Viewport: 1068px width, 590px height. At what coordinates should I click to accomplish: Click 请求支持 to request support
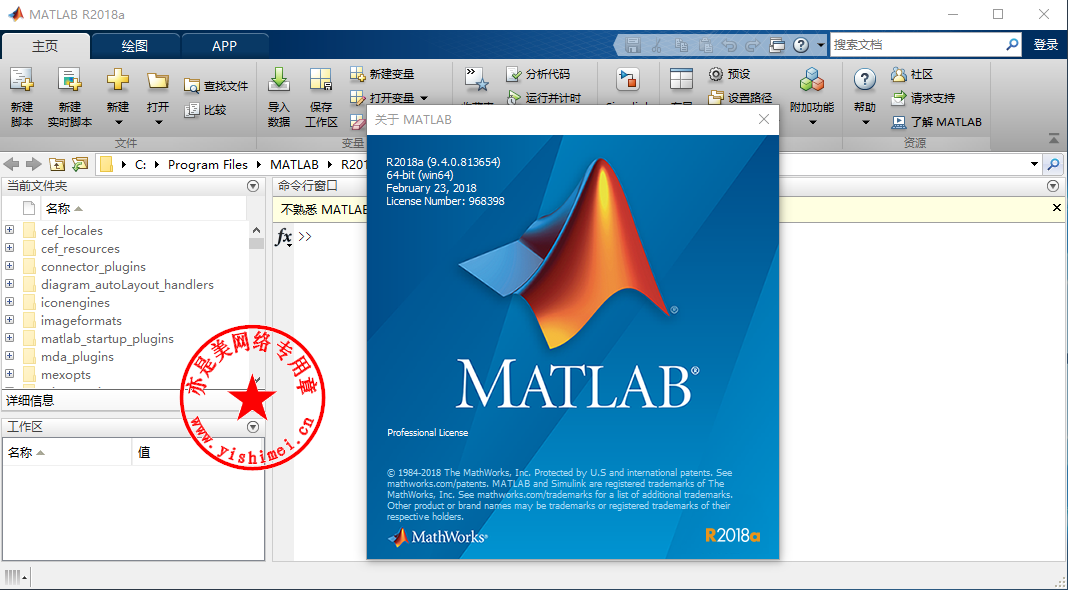(x=923, y=98)
